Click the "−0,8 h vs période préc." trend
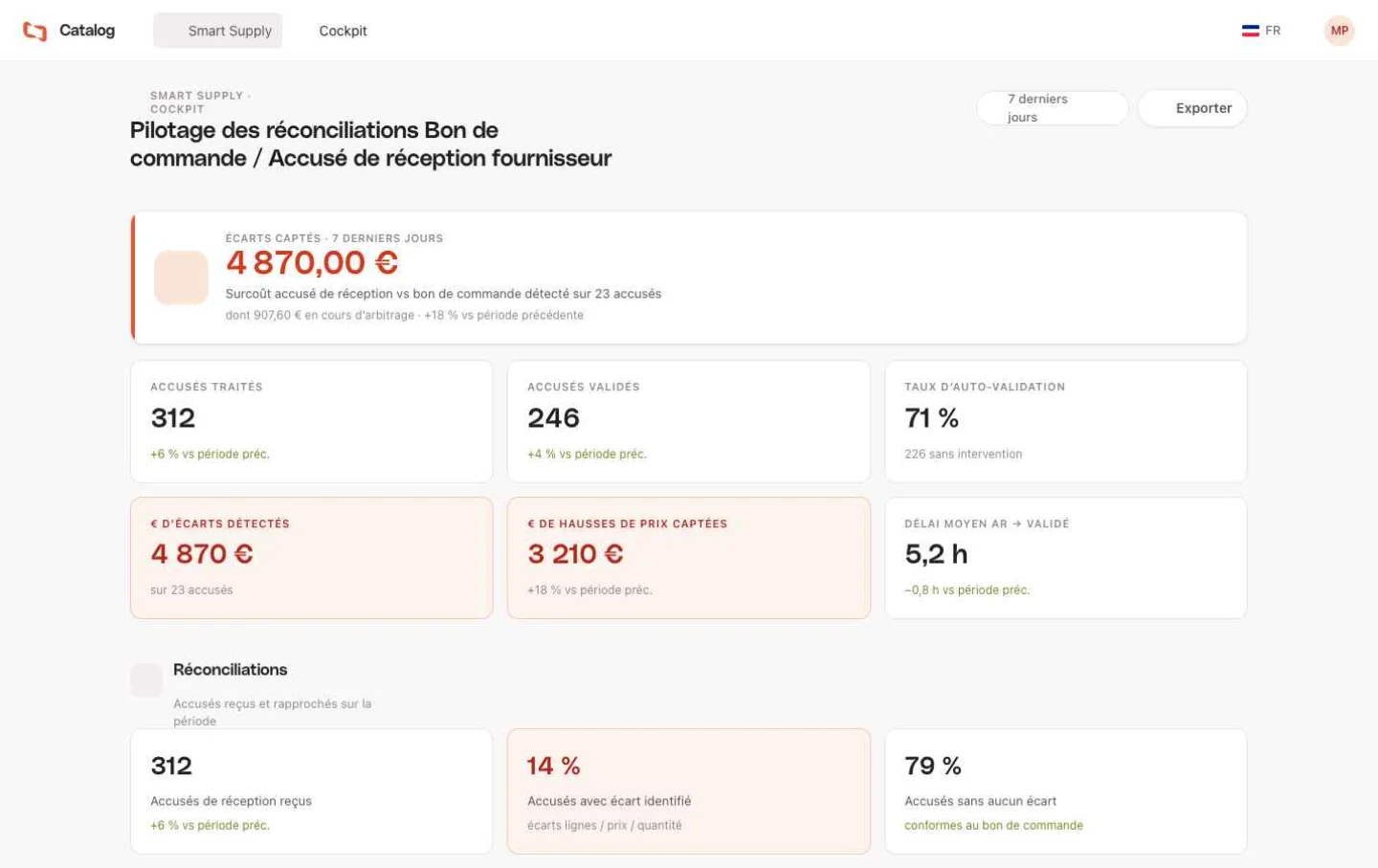The image size is (1378, 868). pyautogui.click(x=967, y=590)
